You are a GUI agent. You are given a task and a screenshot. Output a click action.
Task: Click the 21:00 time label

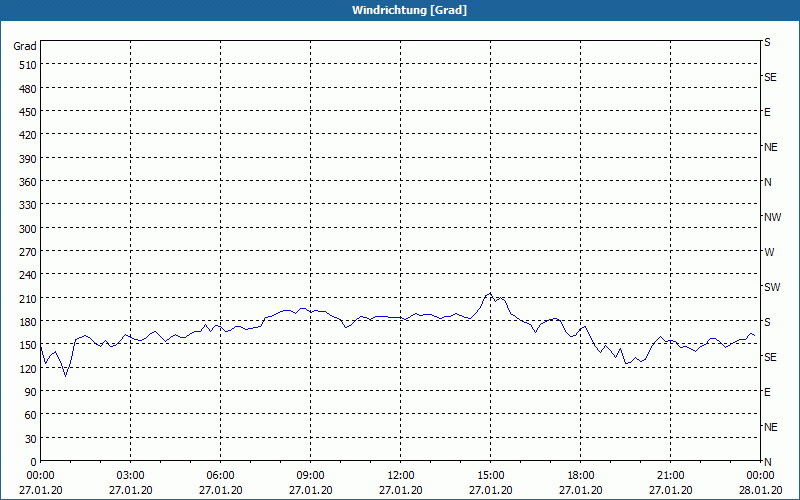[x=670, y=476]
